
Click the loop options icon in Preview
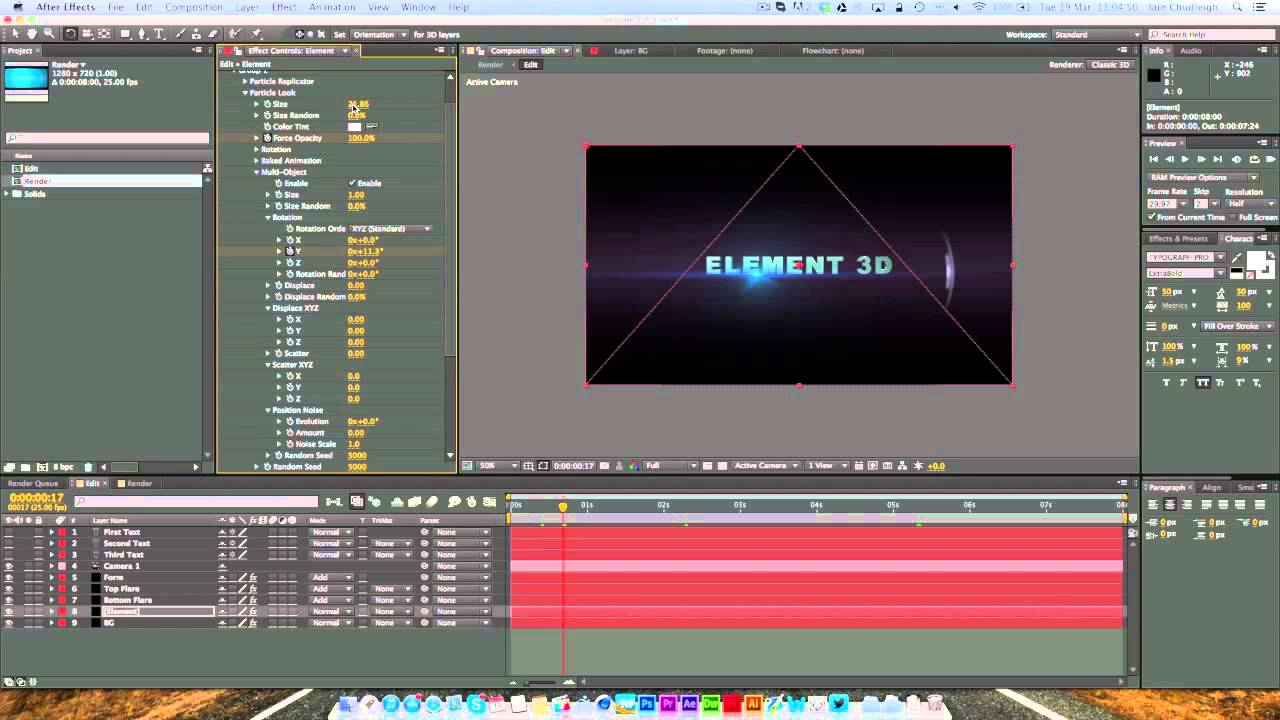click(x=1254, y=159)
